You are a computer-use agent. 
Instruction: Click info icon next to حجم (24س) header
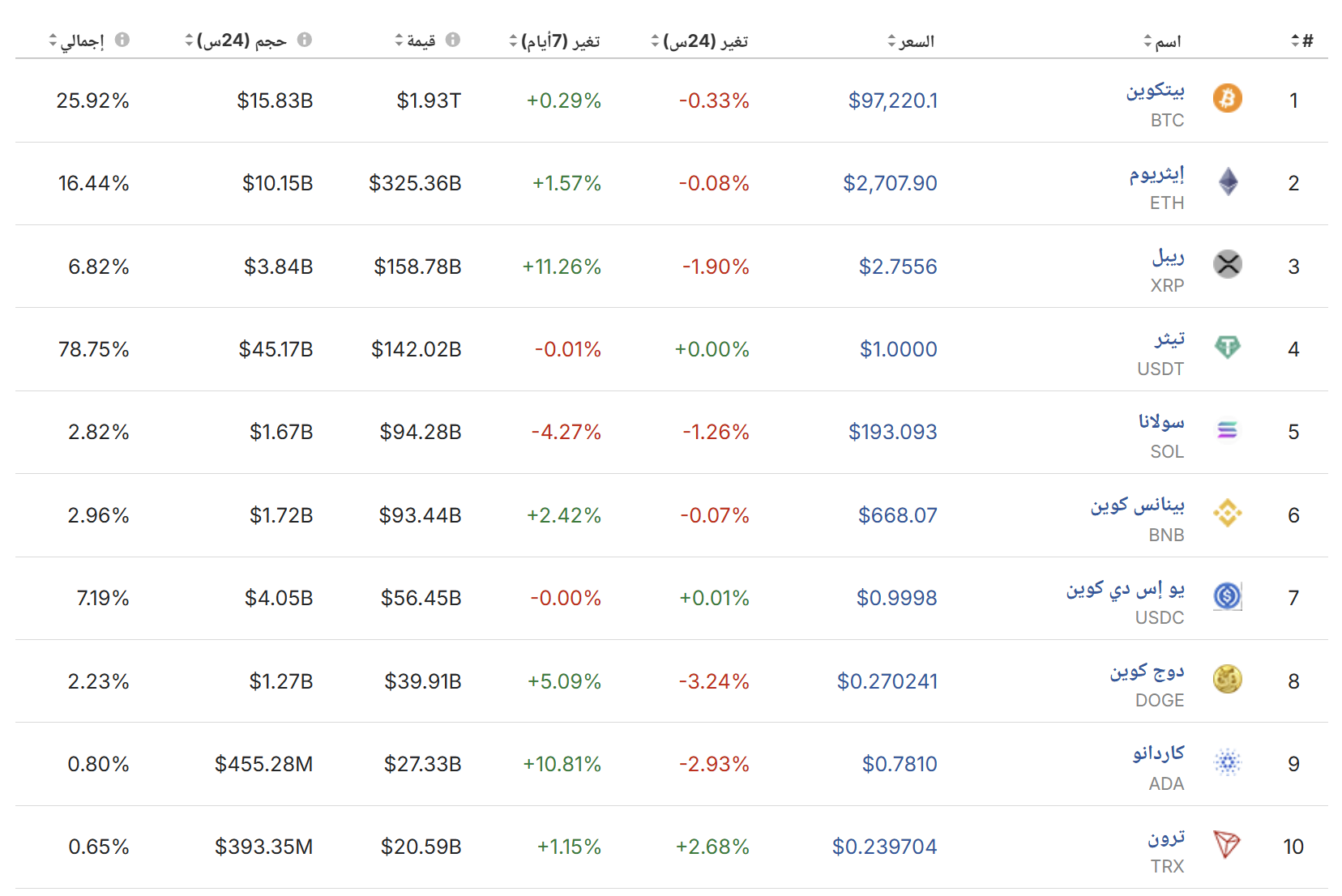pos(304,40)
